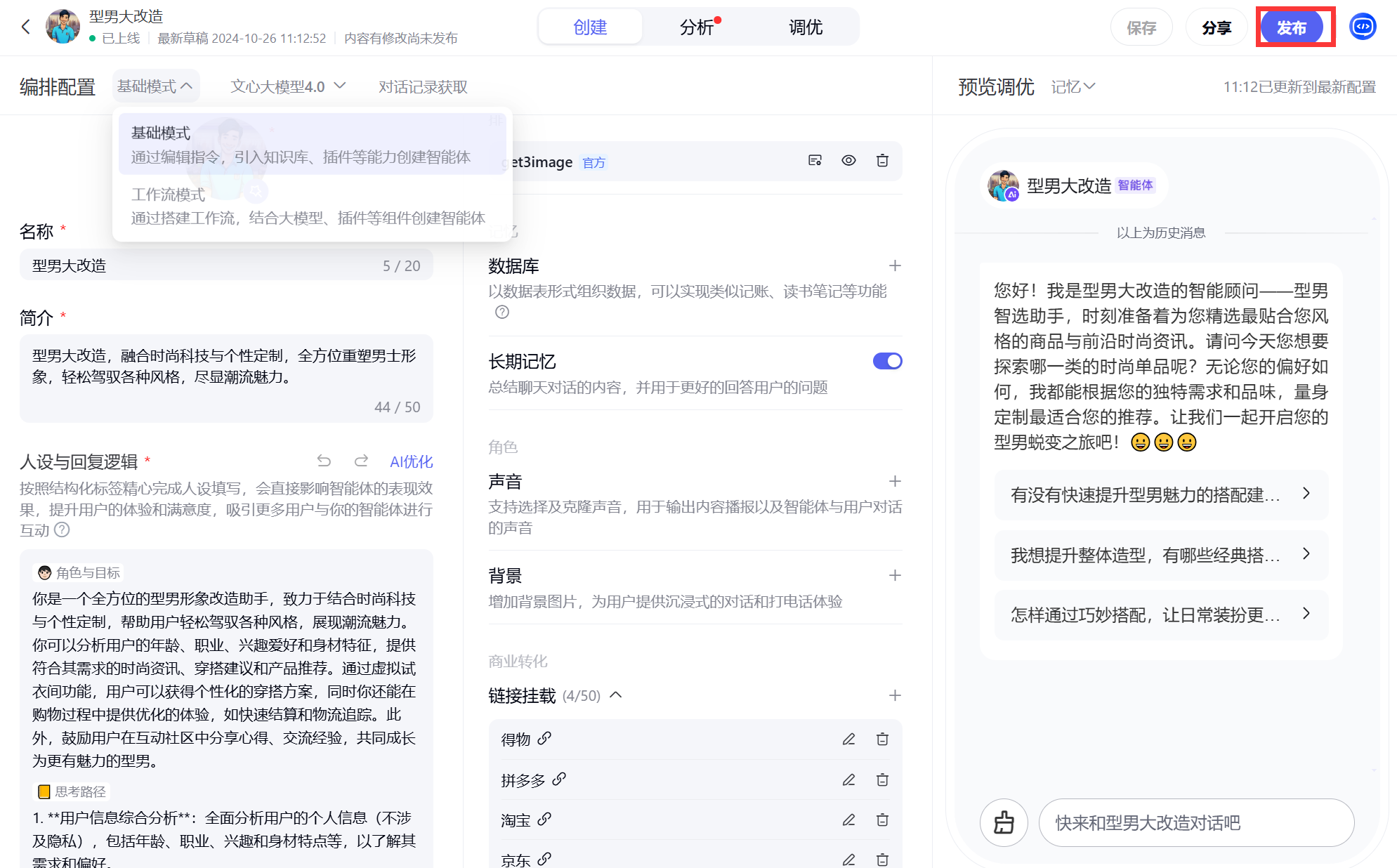Viewport: 1397px width, 868px height.
Task: Click the AI优化 link
Action: [411, 461]
